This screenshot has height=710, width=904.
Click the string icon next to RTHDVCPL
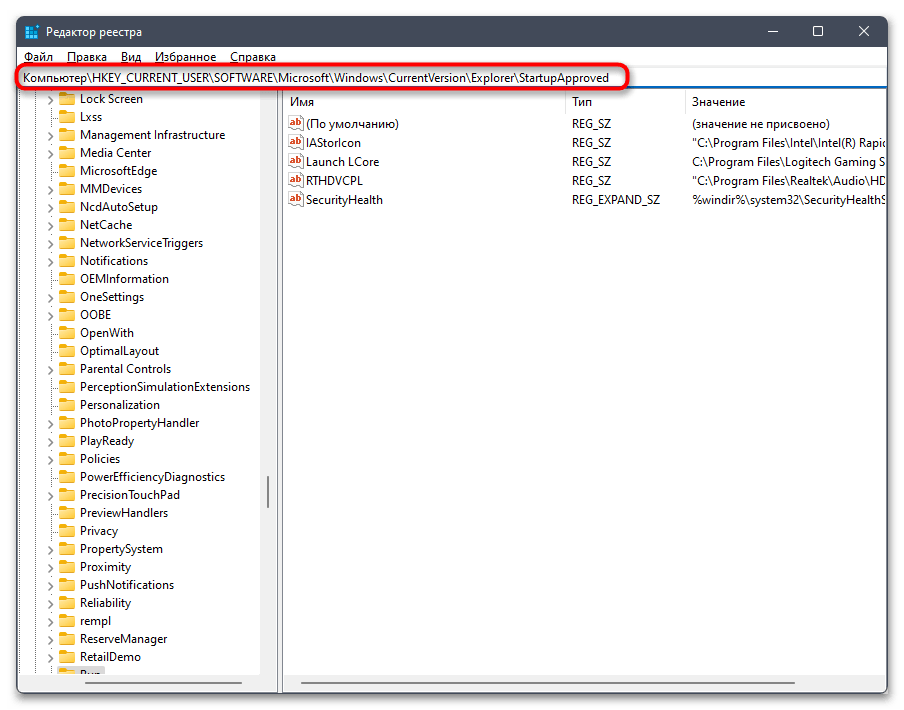296,180
